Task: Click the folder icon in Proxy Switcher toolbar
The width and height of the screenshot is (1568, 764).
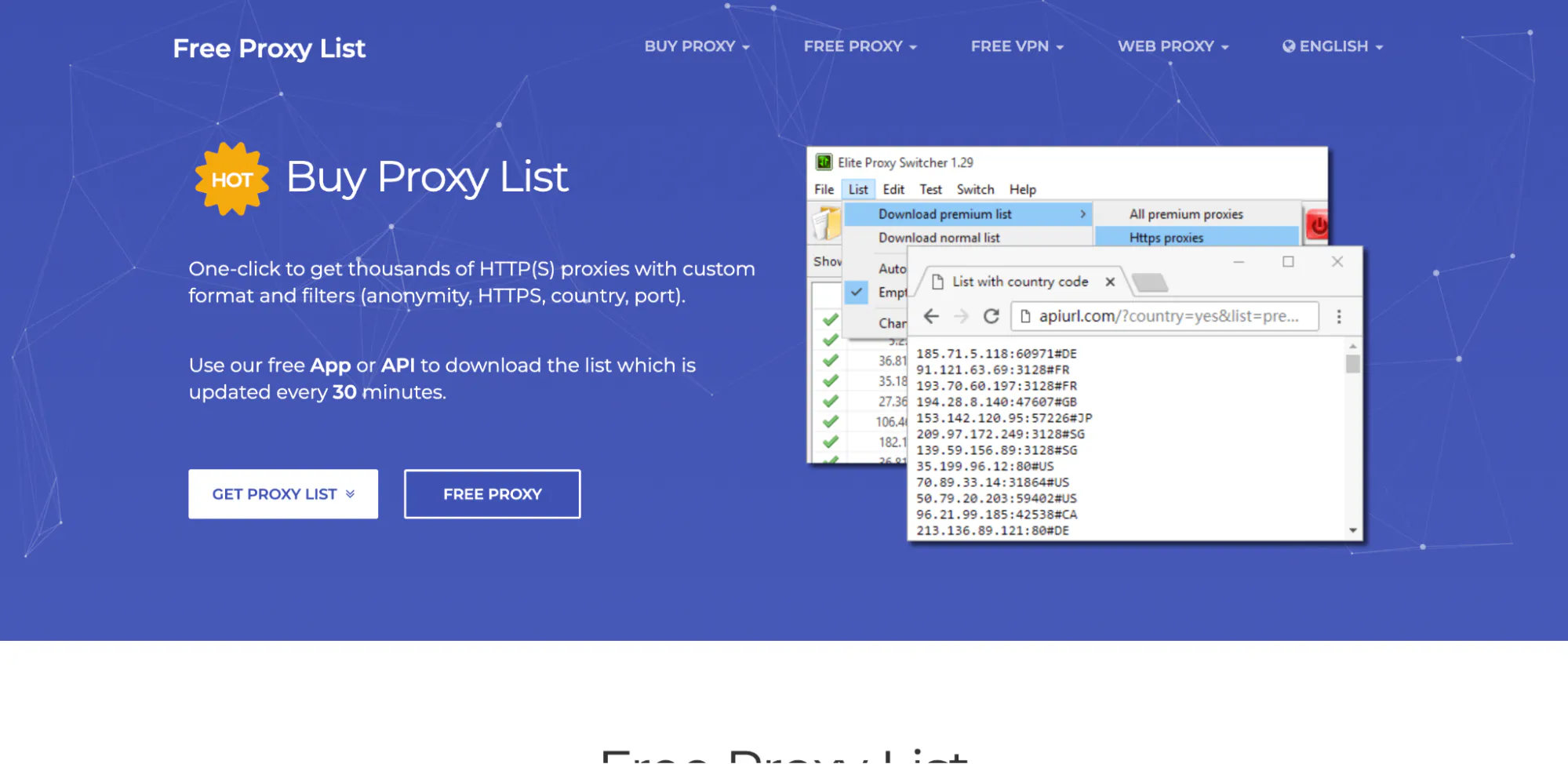Action: pyautogui.click(x=826, y=224)
